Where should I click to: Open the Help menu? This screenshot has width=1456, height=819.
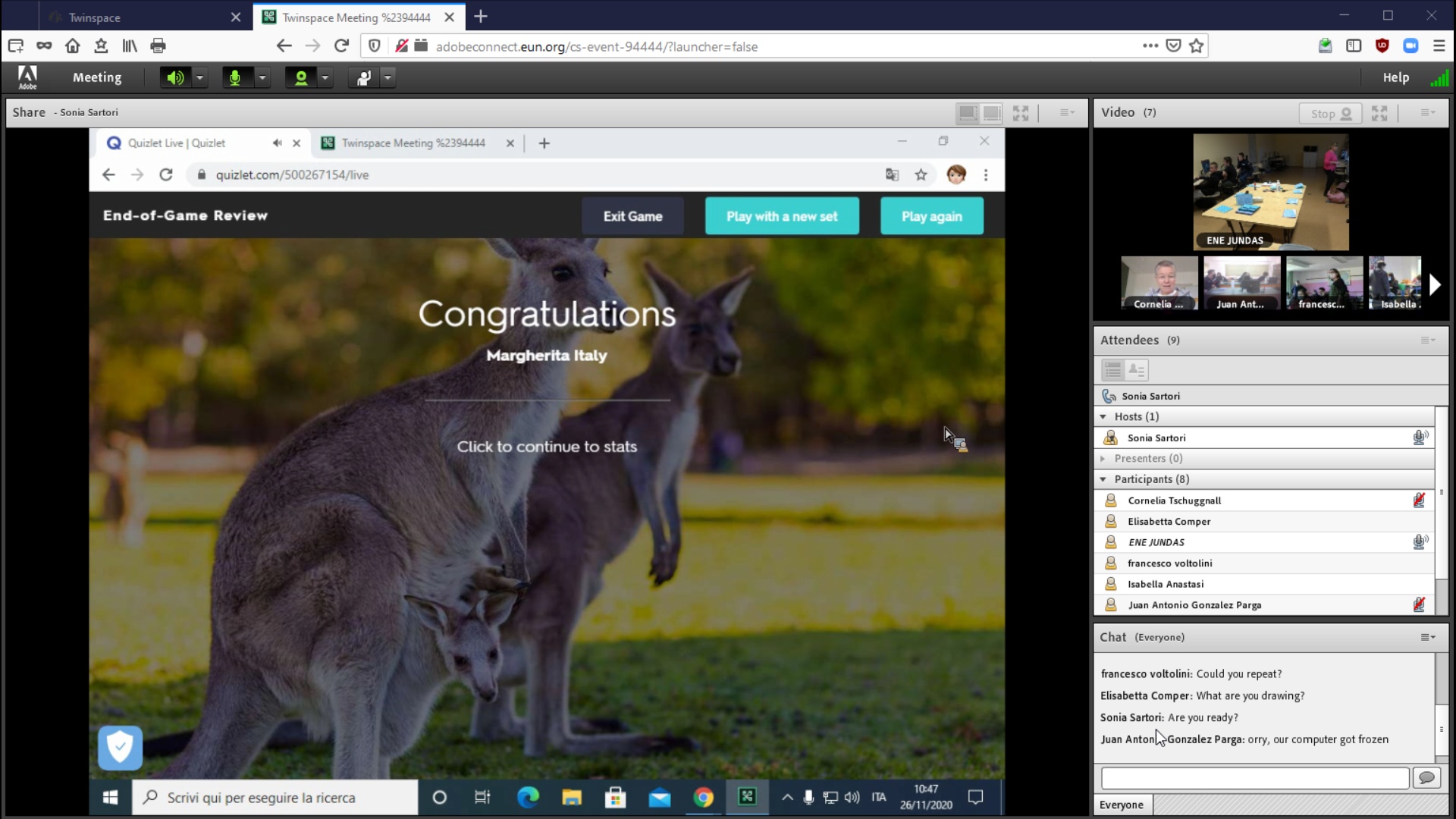(1395, 77)
